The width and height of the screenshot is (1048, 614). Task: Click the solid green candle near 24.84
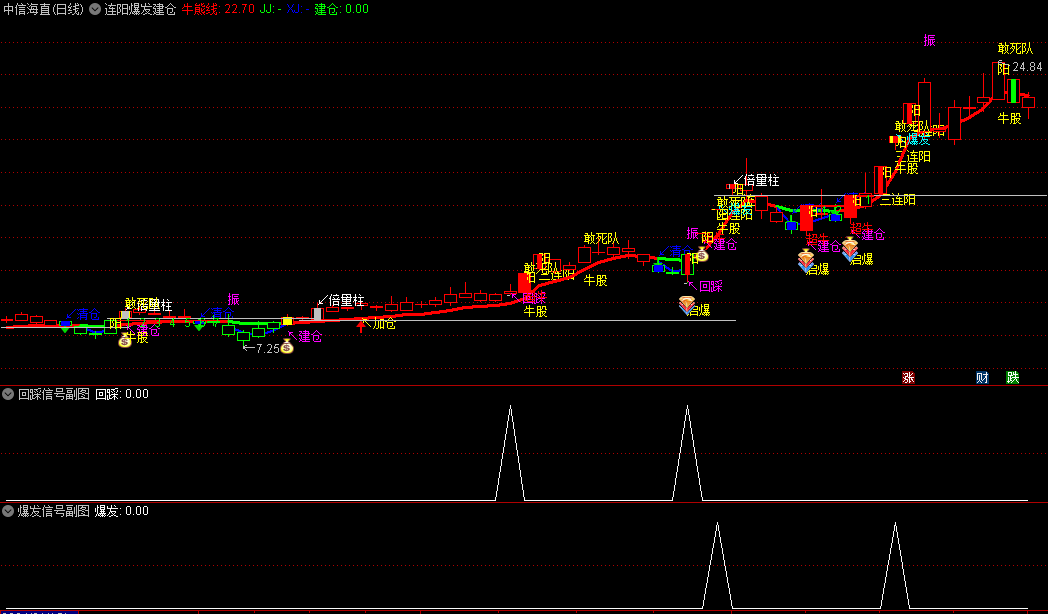[1013, 91]
